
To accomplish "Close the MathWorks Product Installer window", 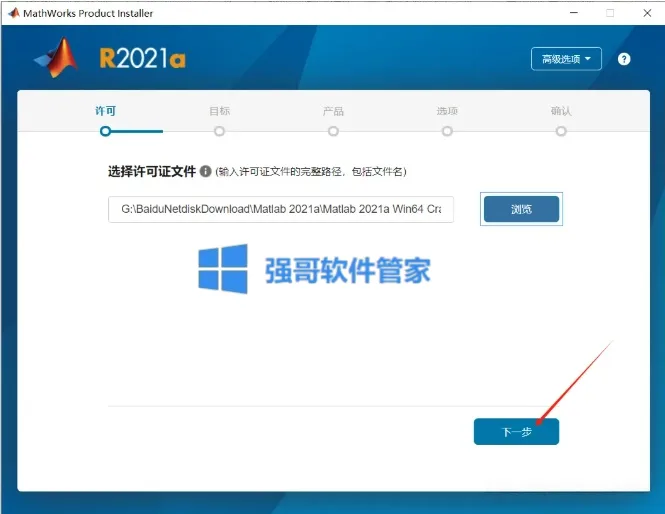I will click(x=647, y=13).
